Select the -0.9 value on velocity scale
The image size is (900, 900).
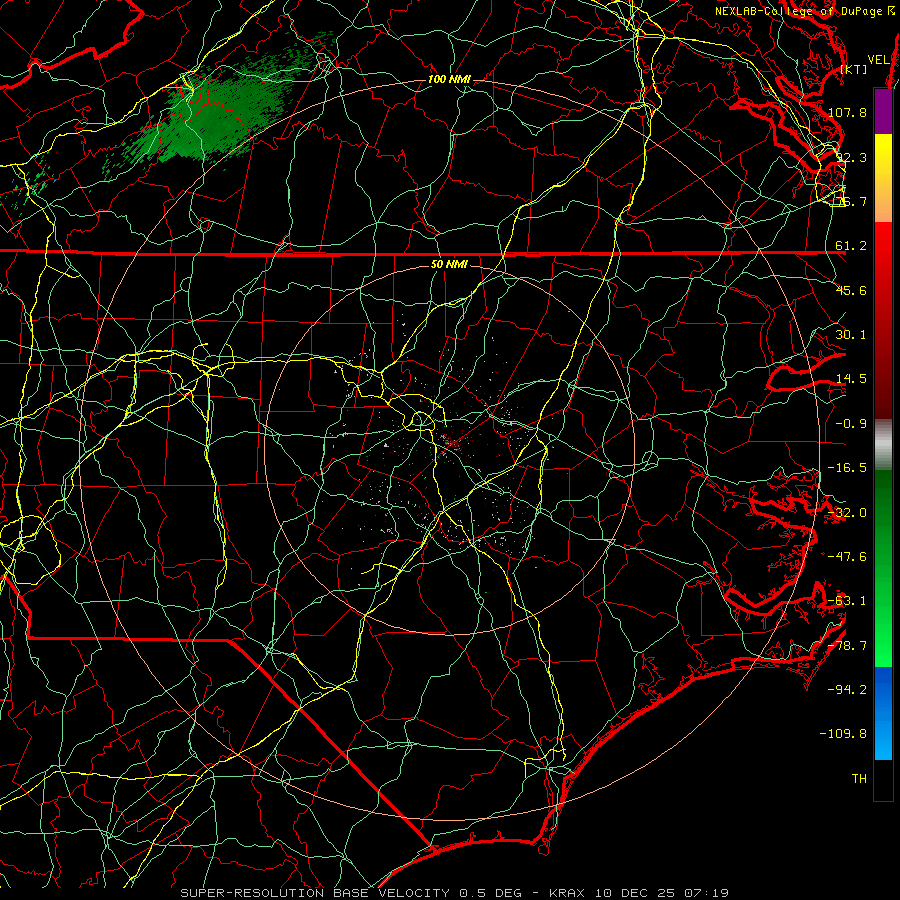851,424
